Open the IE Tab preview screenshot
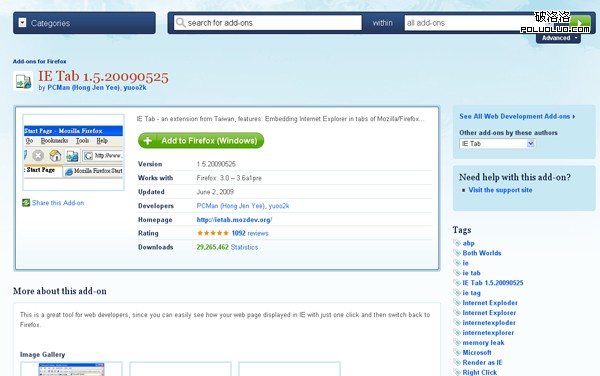The width and height of the screenshot is (600, 376). tap(73, 152)
